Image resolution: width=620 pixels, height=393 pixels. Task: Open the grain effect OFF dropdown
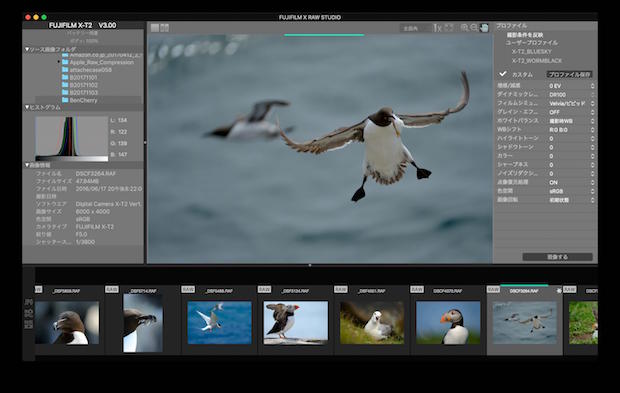pos(571,112)
